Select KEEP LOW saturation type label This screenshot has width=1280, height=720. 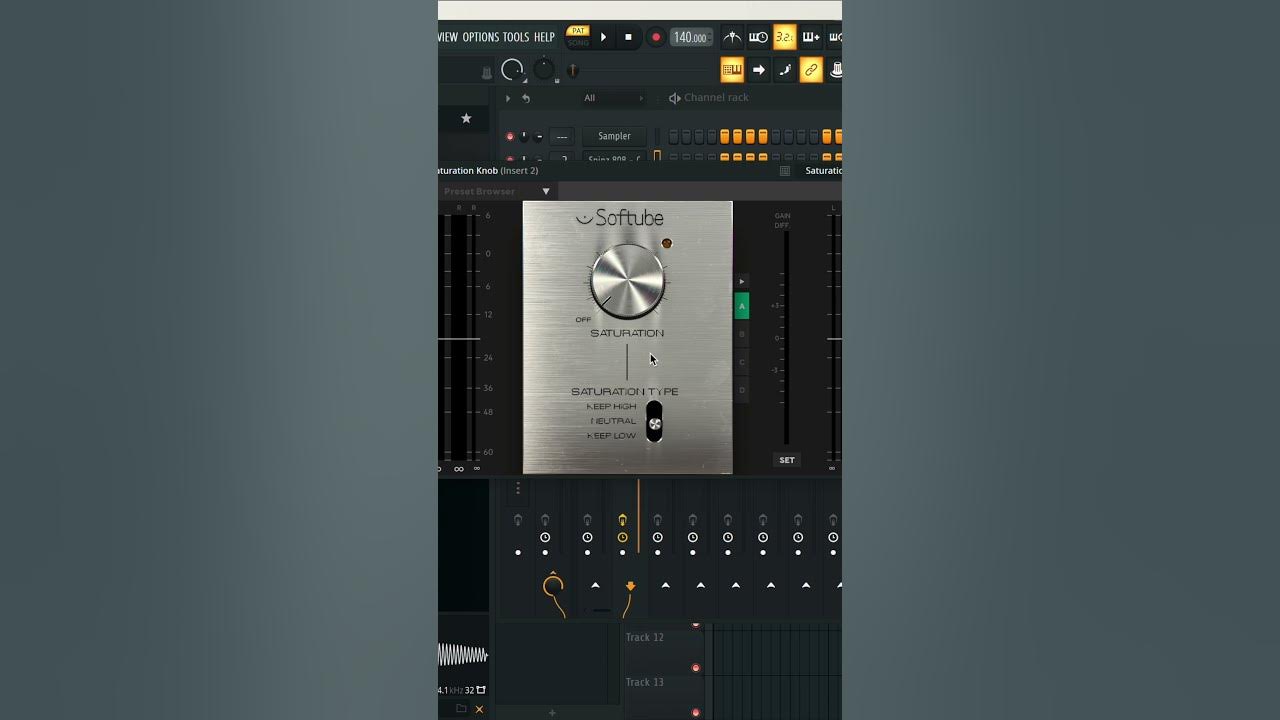pyautogui.click(x=612, y=436)
